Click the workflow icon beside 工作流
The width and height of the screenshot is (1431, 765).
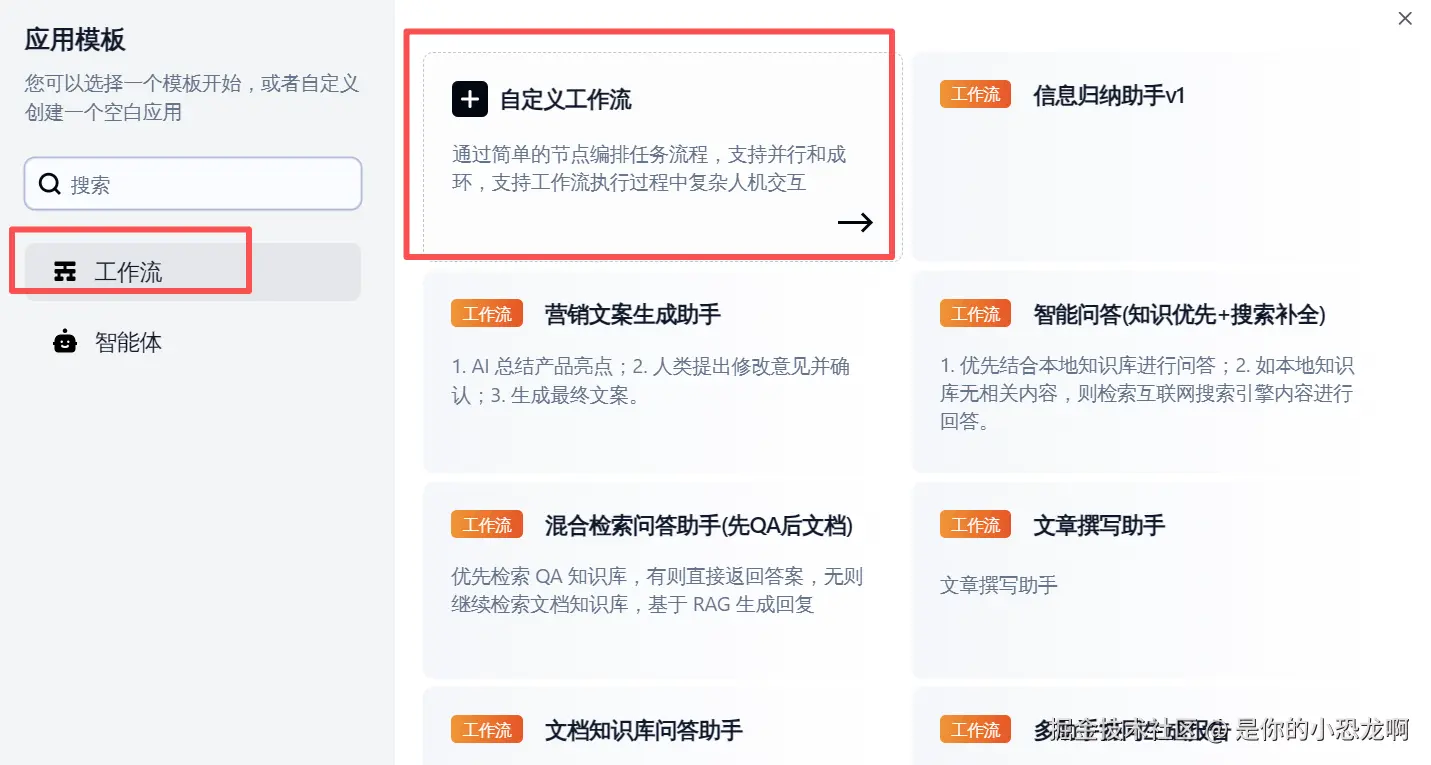click(65, 271)
